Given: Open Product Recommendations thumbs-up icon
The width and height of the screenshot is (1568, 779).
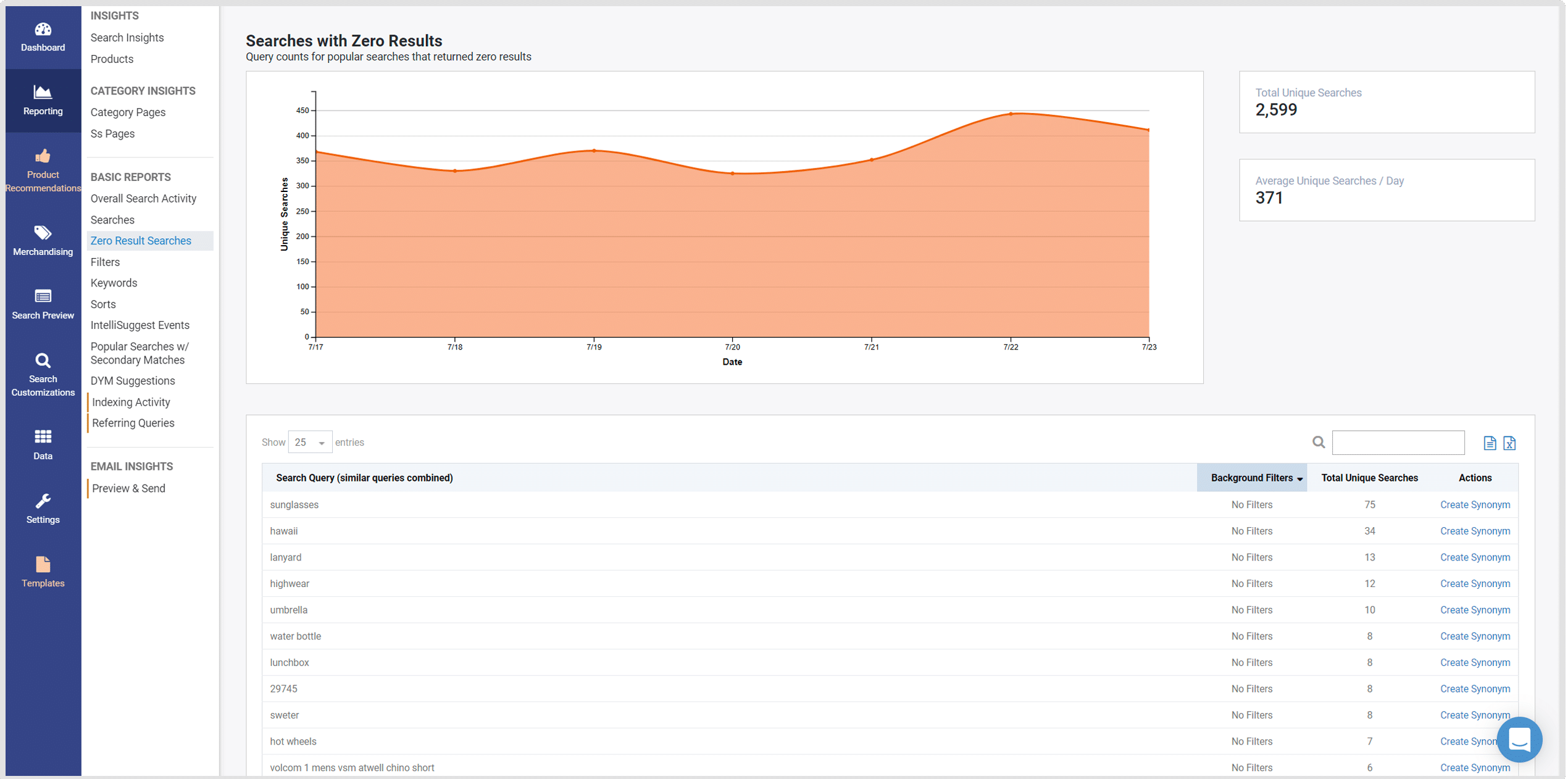Looking at the screenshot, I should click(x=43, y=156).
